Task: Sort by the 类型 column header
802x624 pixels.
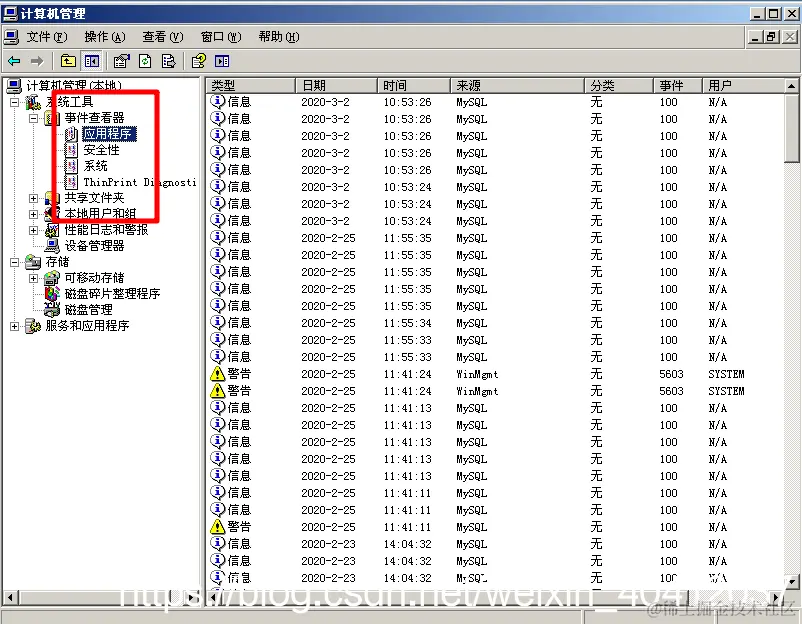Action: (251, 85)
